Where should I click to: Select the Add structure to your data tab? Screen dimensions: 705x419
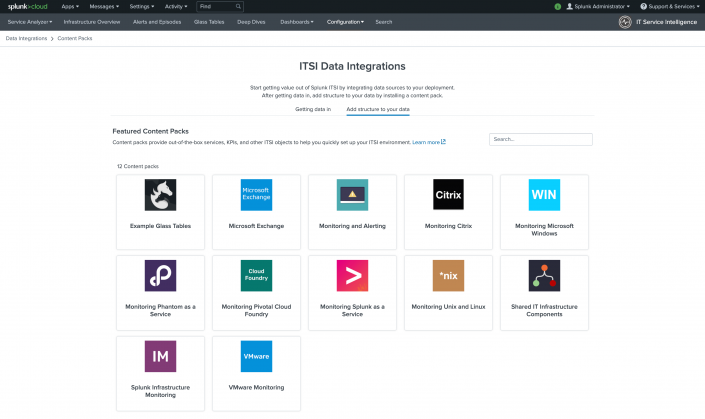click(x=378, y=109)
